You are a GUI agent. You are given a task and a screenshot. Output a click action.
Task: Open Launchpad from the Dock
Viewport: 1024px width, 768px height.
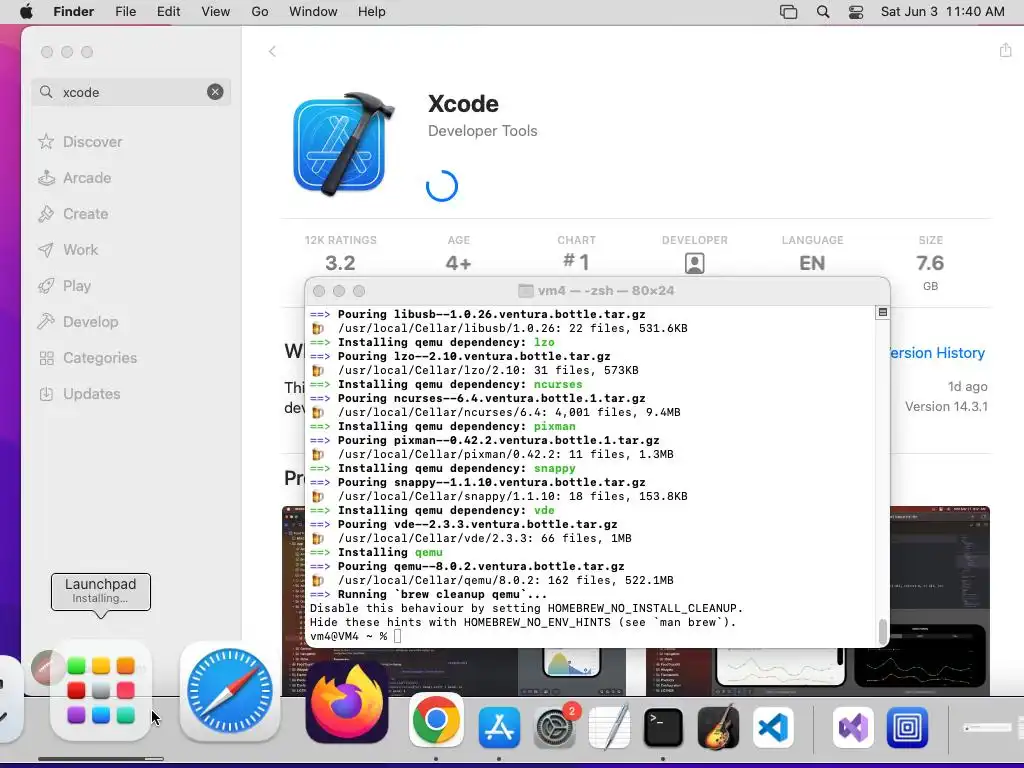[x=101, y=691]
